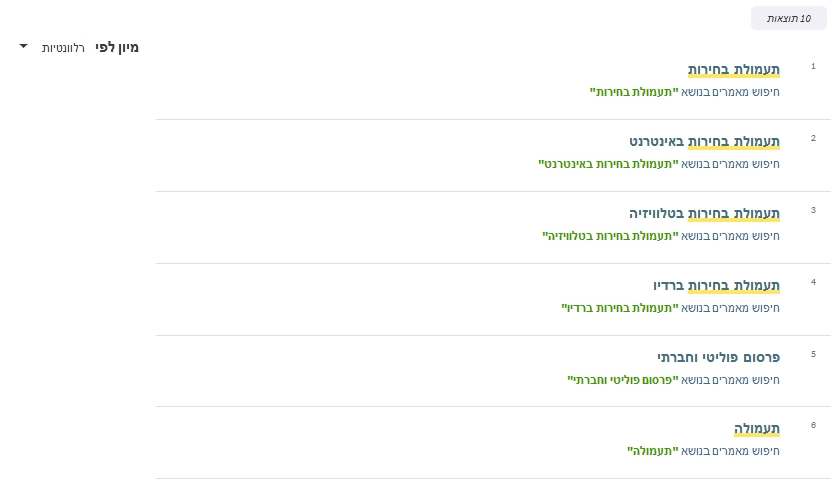Click result number 3 marker
Viewport: 835px width, 485px height.
coord(813,210)
